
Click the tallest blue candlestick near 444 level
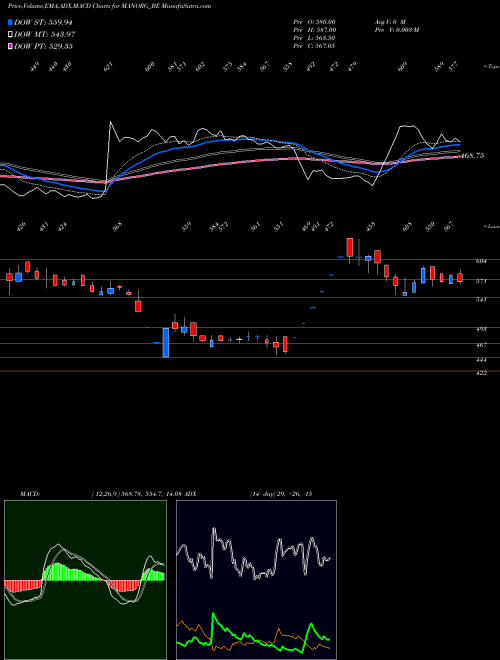click(x=166, y=343)
